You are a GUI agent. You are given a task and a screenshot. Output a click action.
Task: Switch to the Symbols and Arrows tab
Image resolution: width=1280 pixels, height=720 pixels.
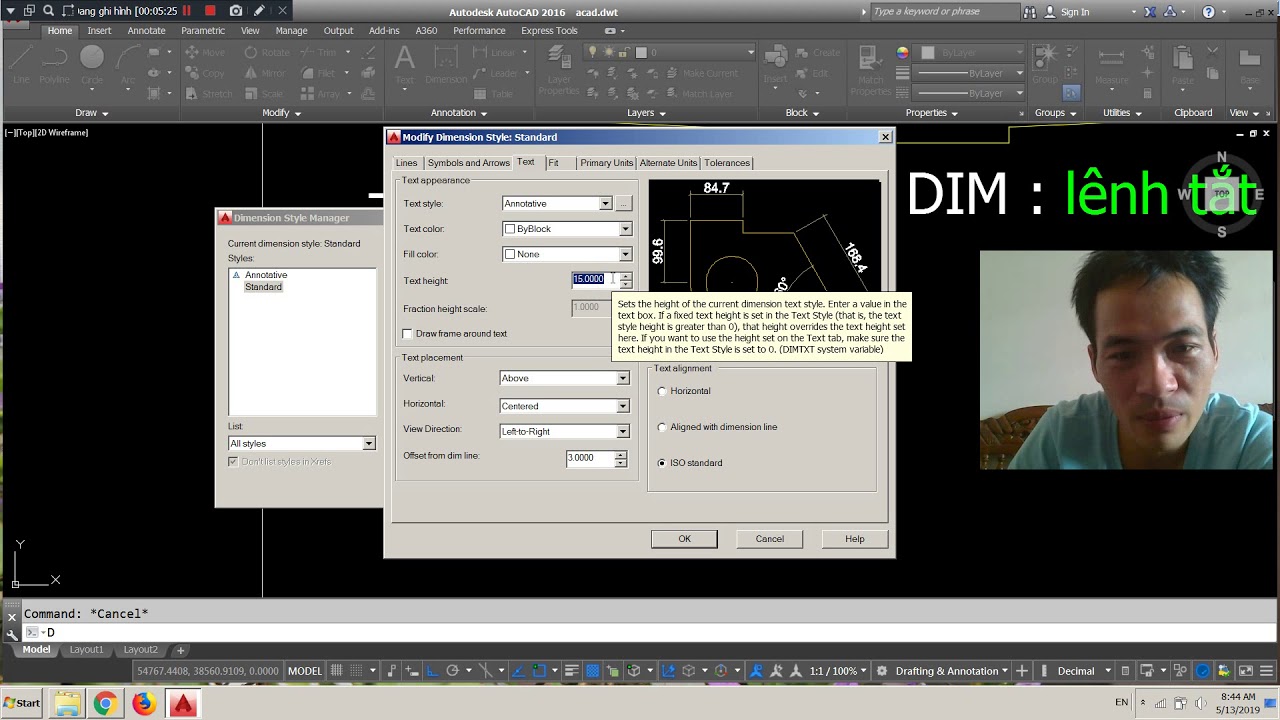468,163
